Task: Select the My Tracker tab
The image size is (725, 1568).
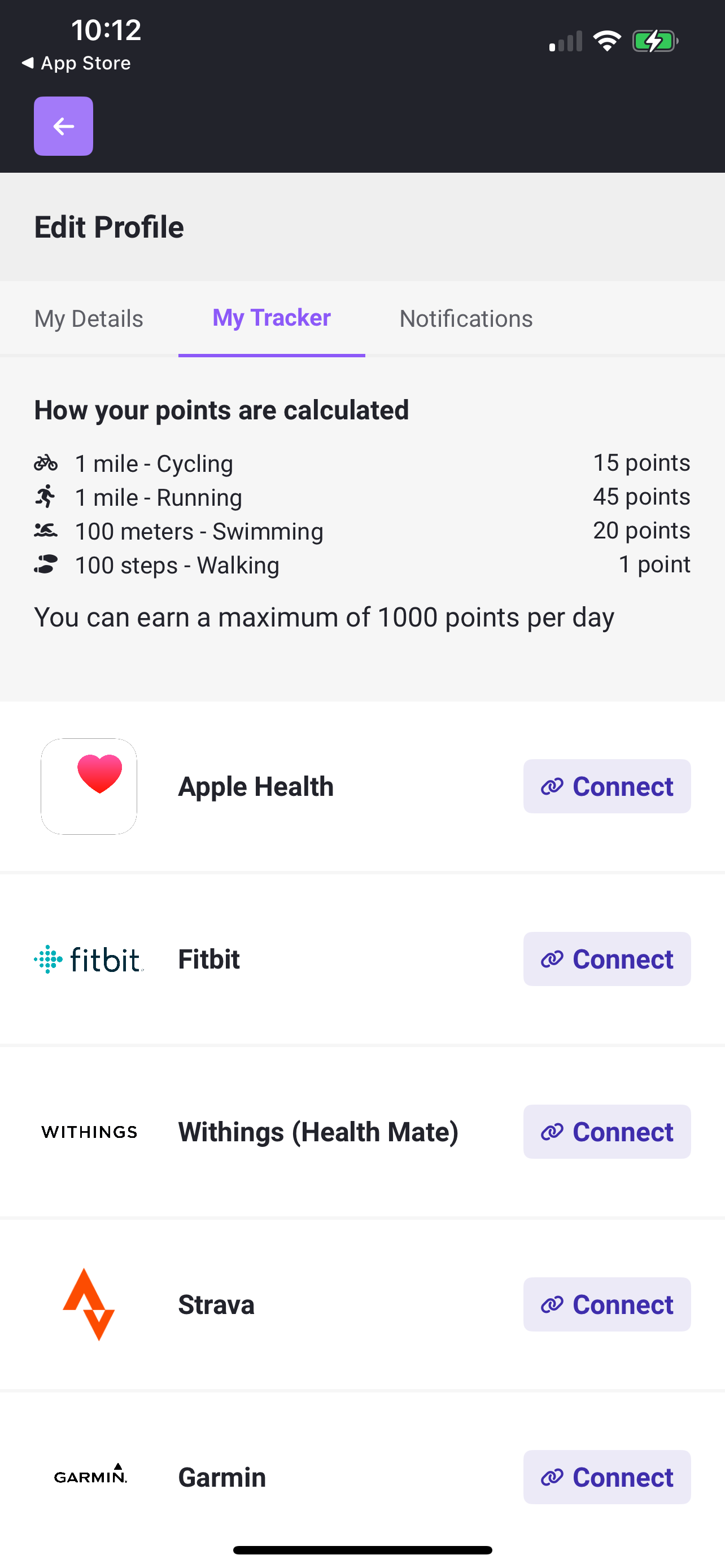Action: tap(272, 318)
